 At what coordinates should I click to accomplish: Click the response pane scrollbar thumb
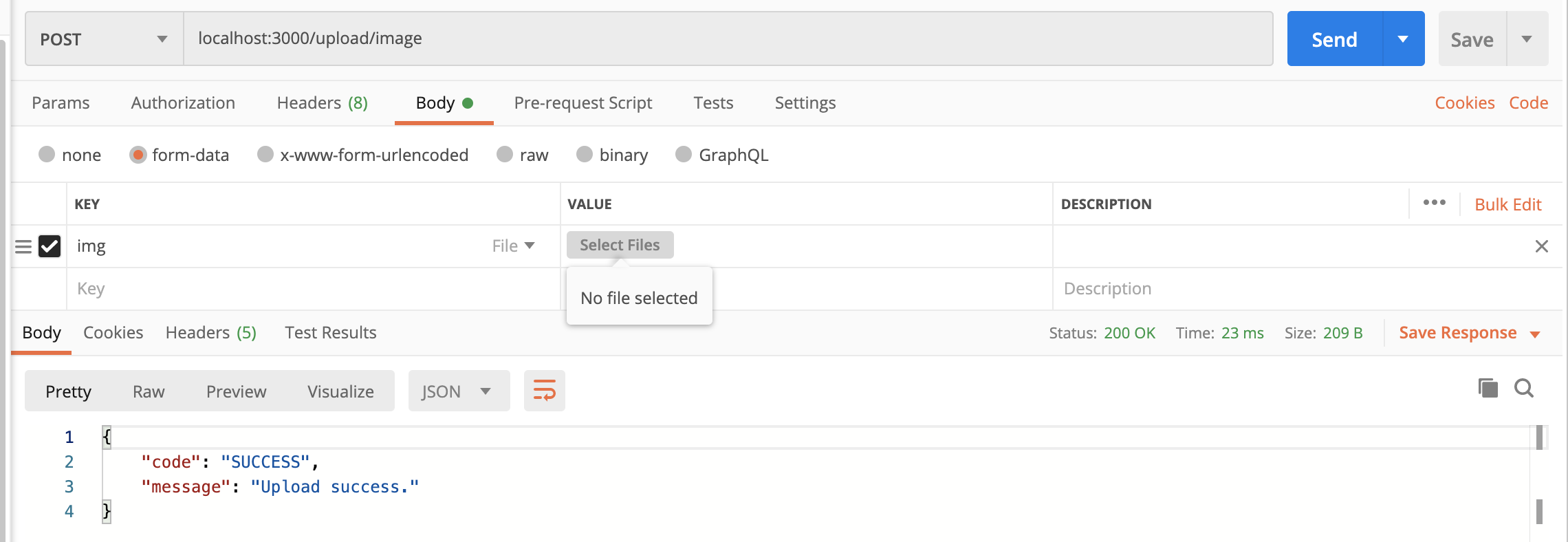(1539, 511)
